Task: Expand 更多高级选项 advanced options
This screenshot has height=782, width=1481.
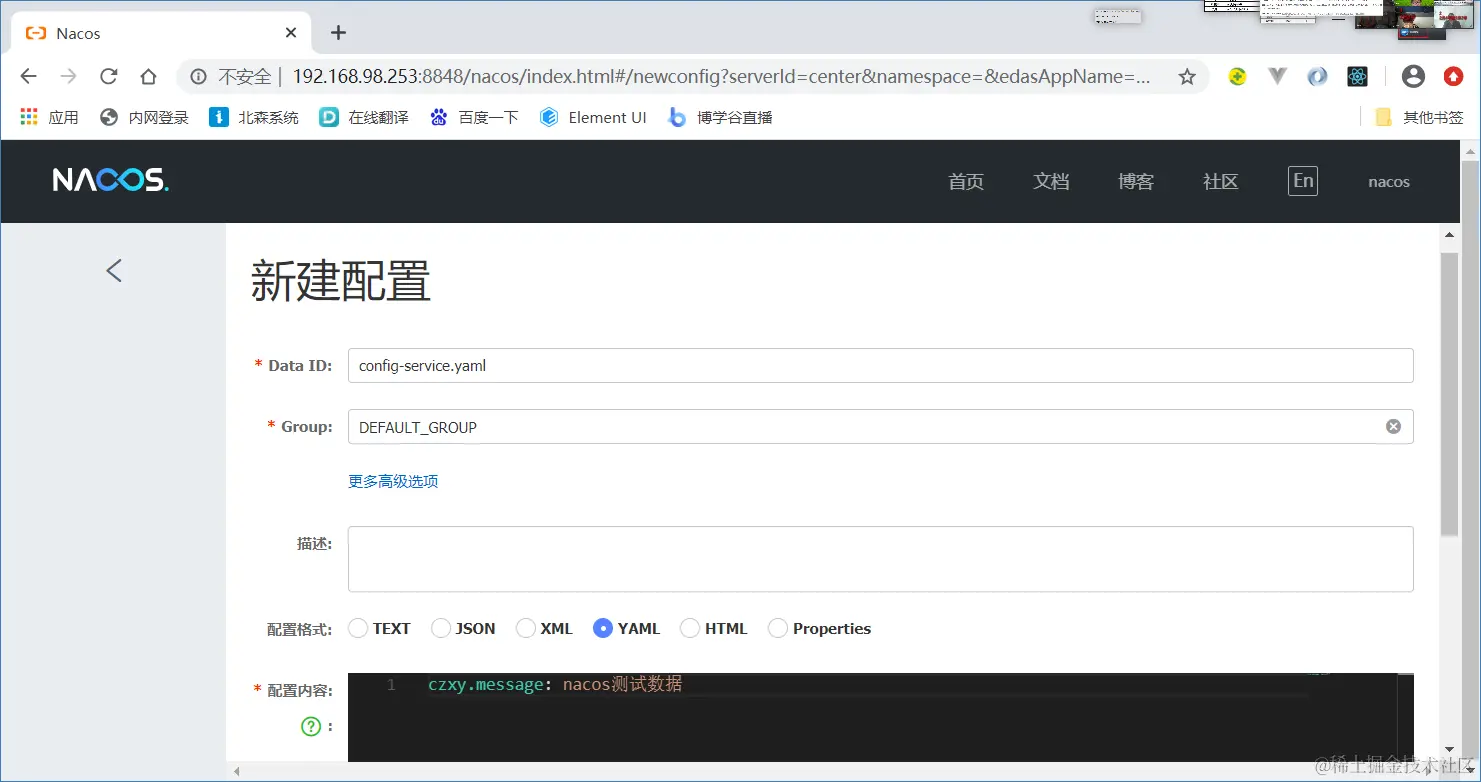Action: 392,481
